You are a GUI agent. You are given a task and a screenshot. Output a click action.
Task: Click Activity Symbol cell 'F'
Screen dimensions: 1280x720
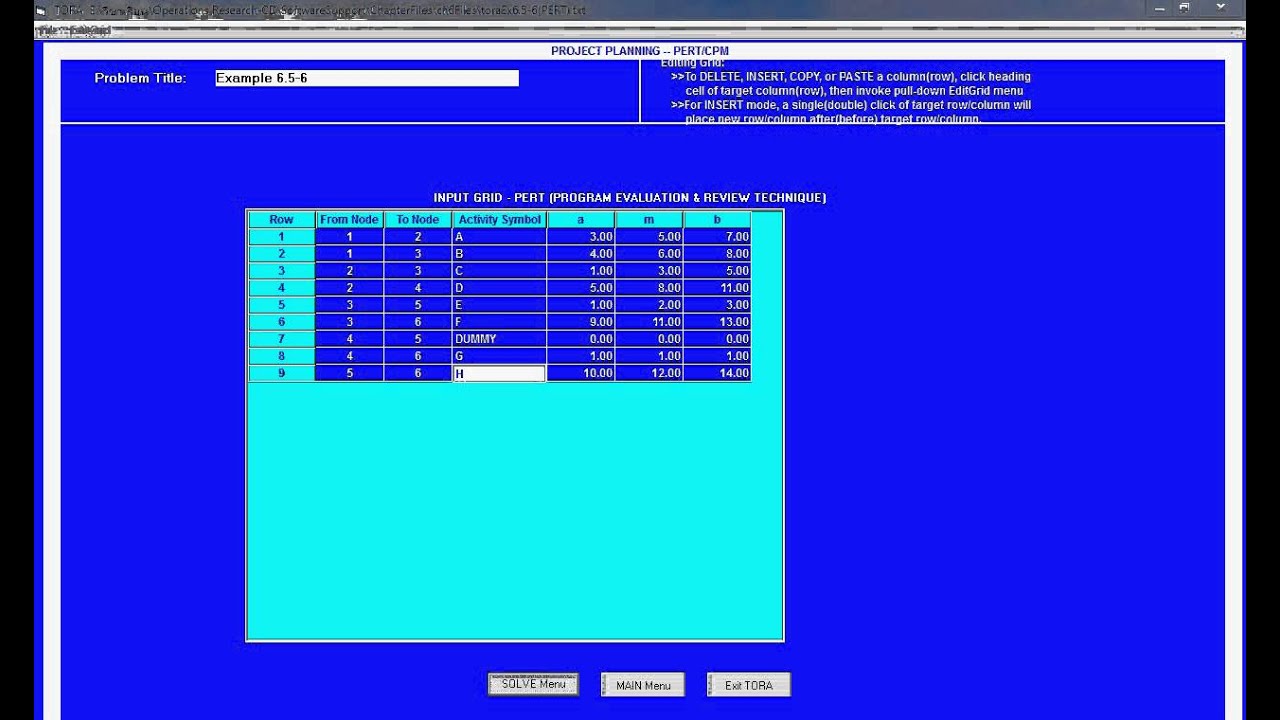[499, 322]
